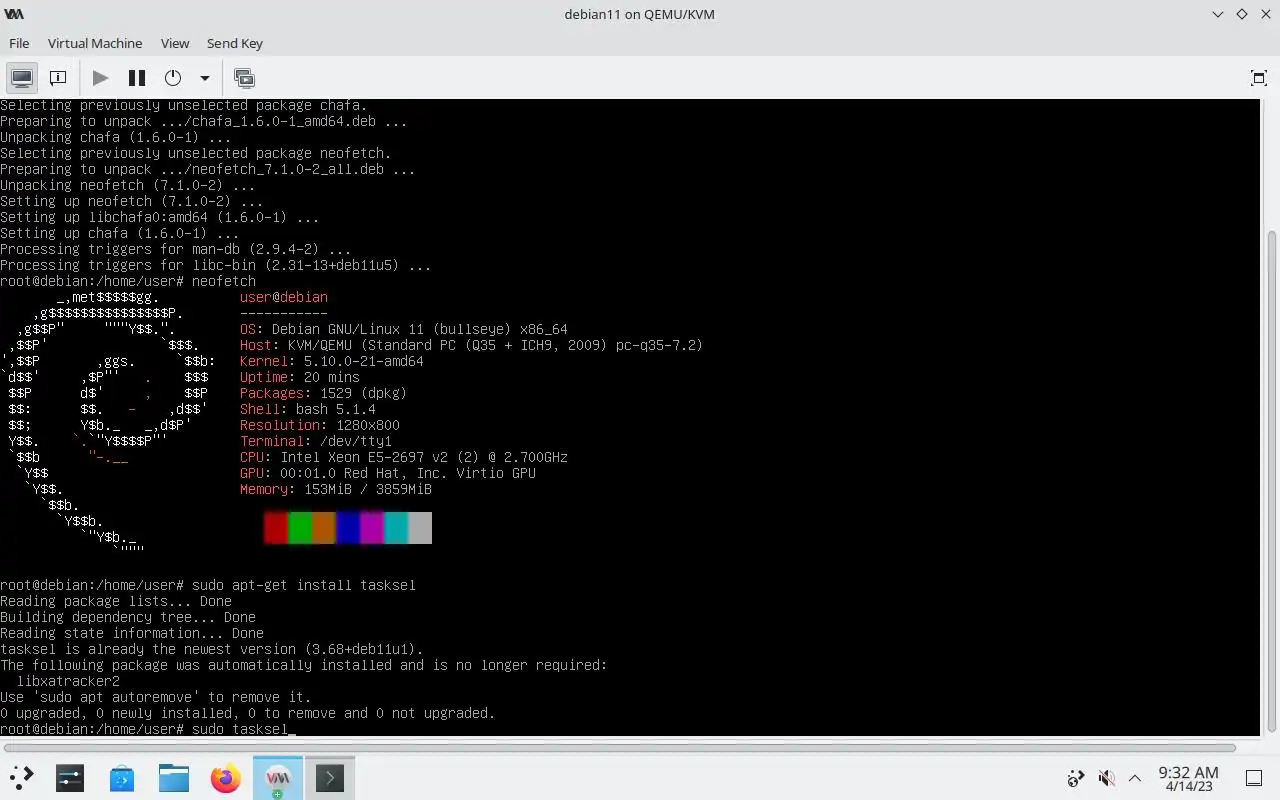Click the 'tasksel is already the newest version' line
1280x800 pixels.
(x=212, y=649)
